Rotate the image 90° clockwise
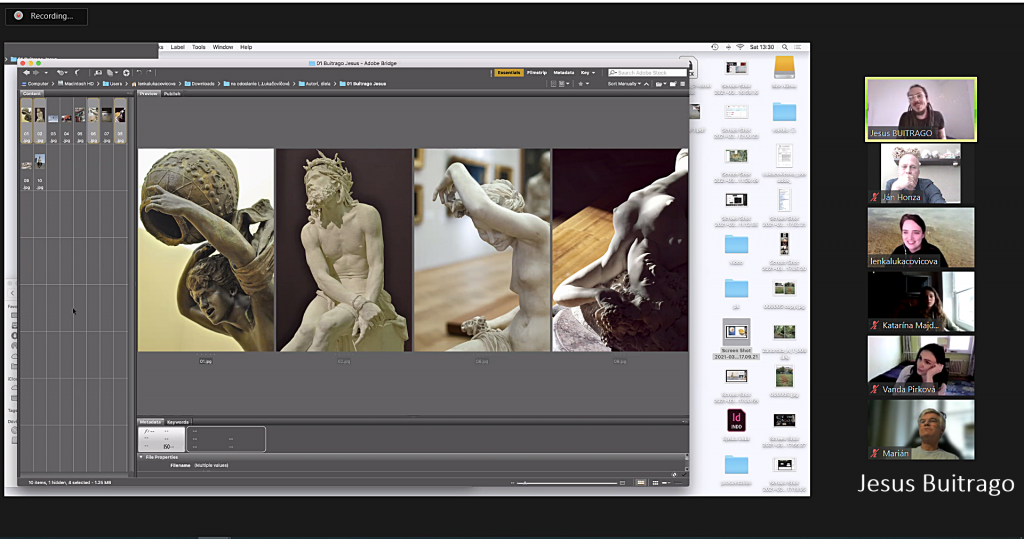 (149, 73)
